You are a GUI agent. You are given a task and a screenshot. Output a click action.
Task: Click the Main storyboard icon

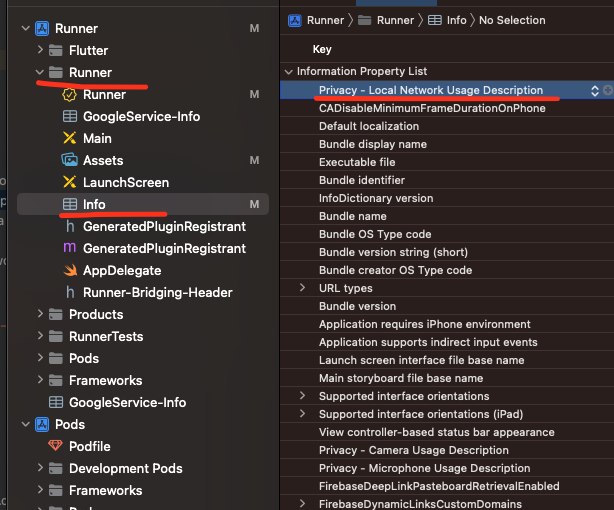tap(69, 138)
